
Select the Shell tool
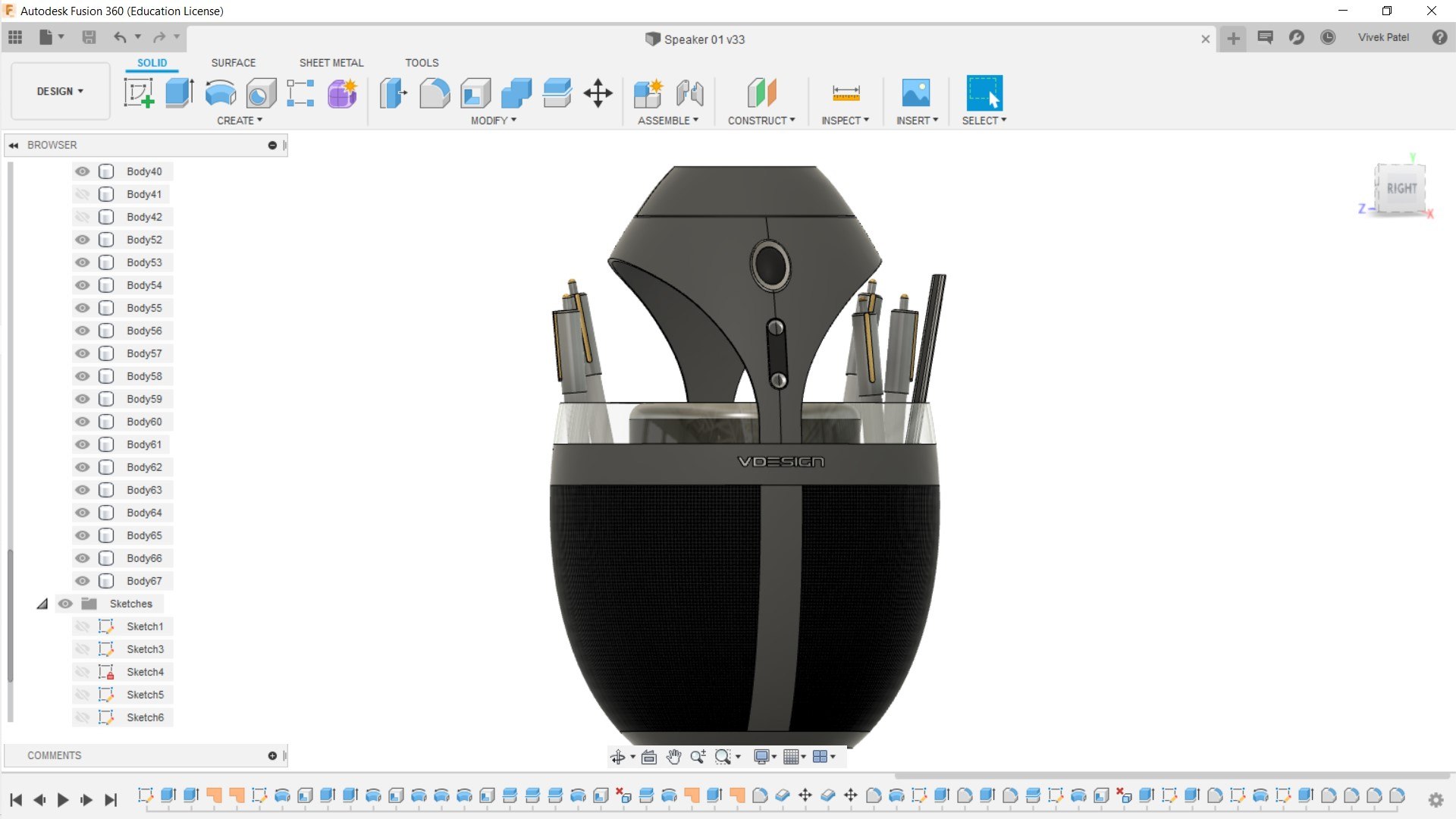tap(475, 93)
